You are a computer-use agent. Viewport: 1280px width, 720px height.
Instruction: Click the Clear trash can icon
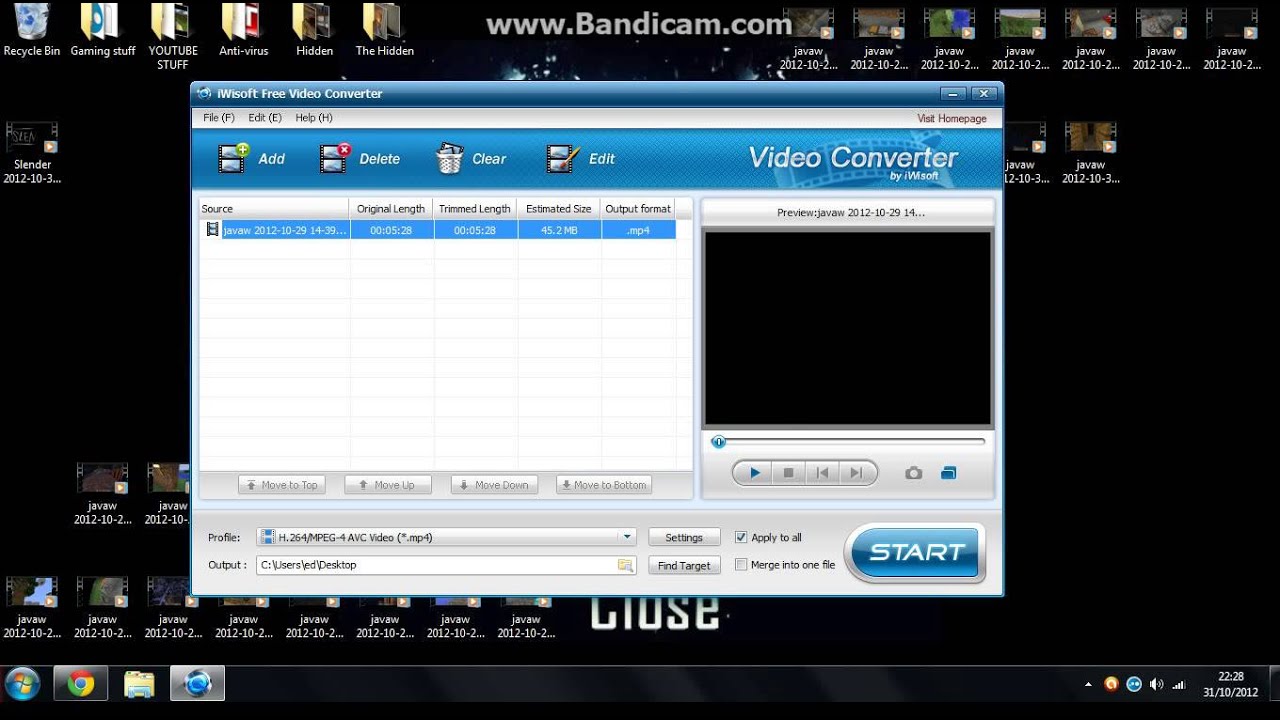(x=450, y=158)
